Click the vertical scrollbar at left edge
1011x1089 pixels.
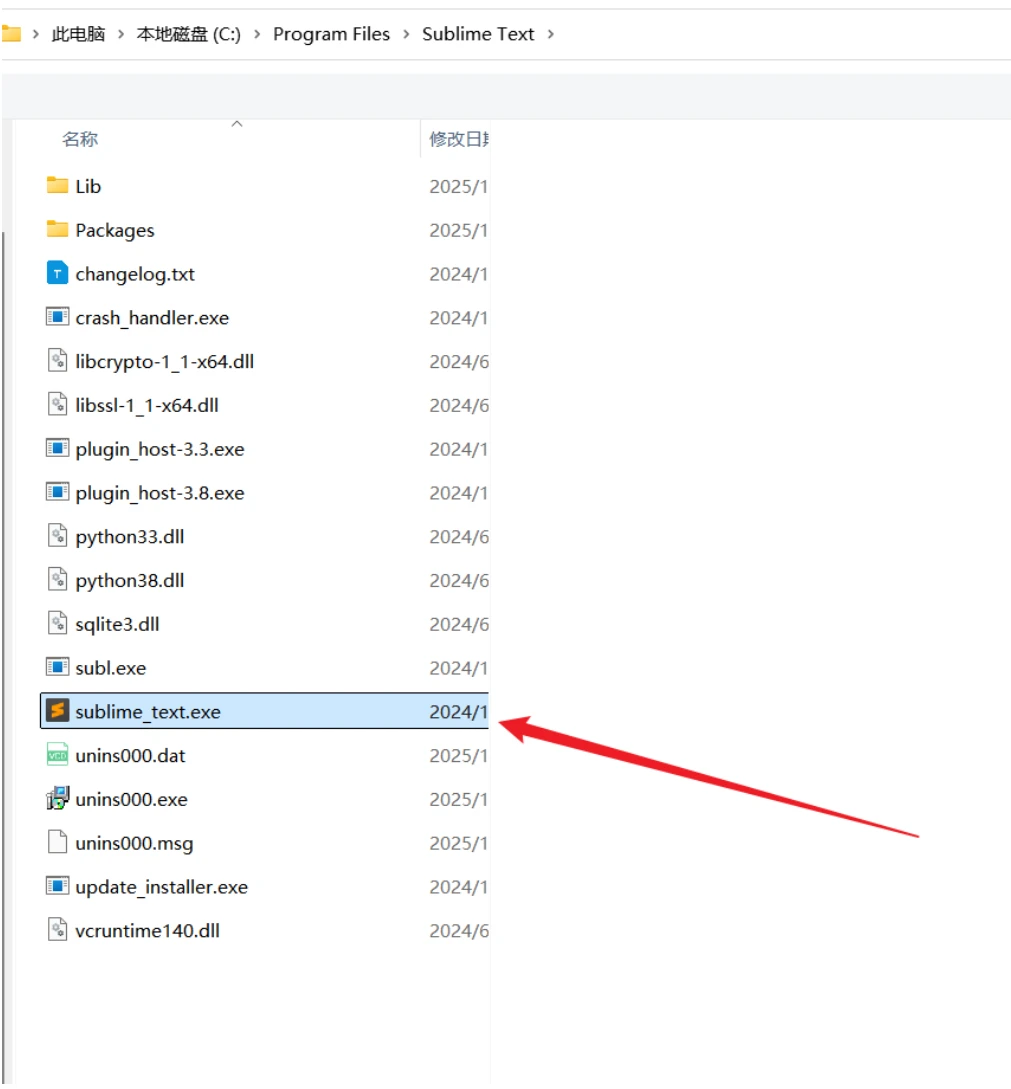coord(3,656)
